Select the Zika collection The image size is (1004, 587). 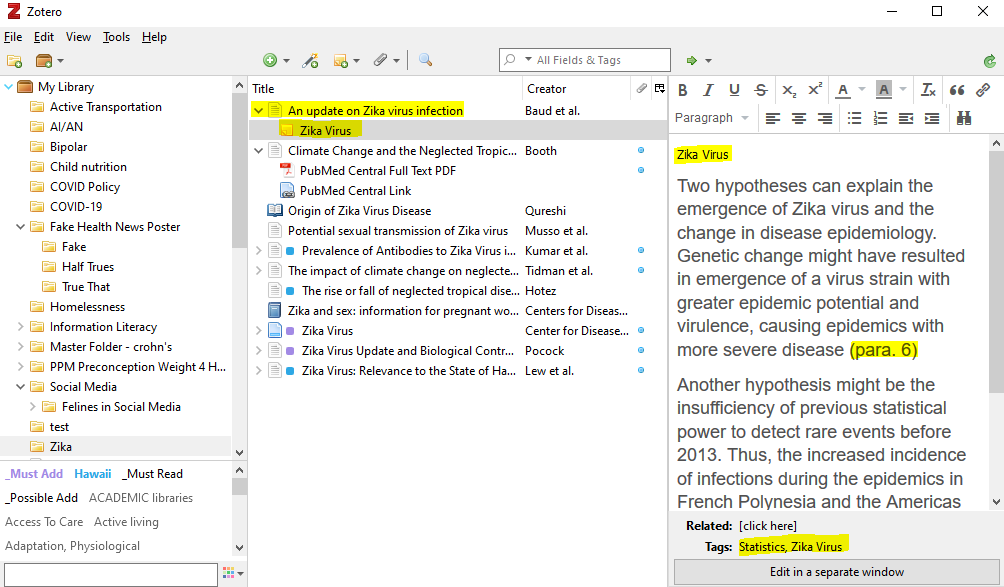tap(61, 447)
